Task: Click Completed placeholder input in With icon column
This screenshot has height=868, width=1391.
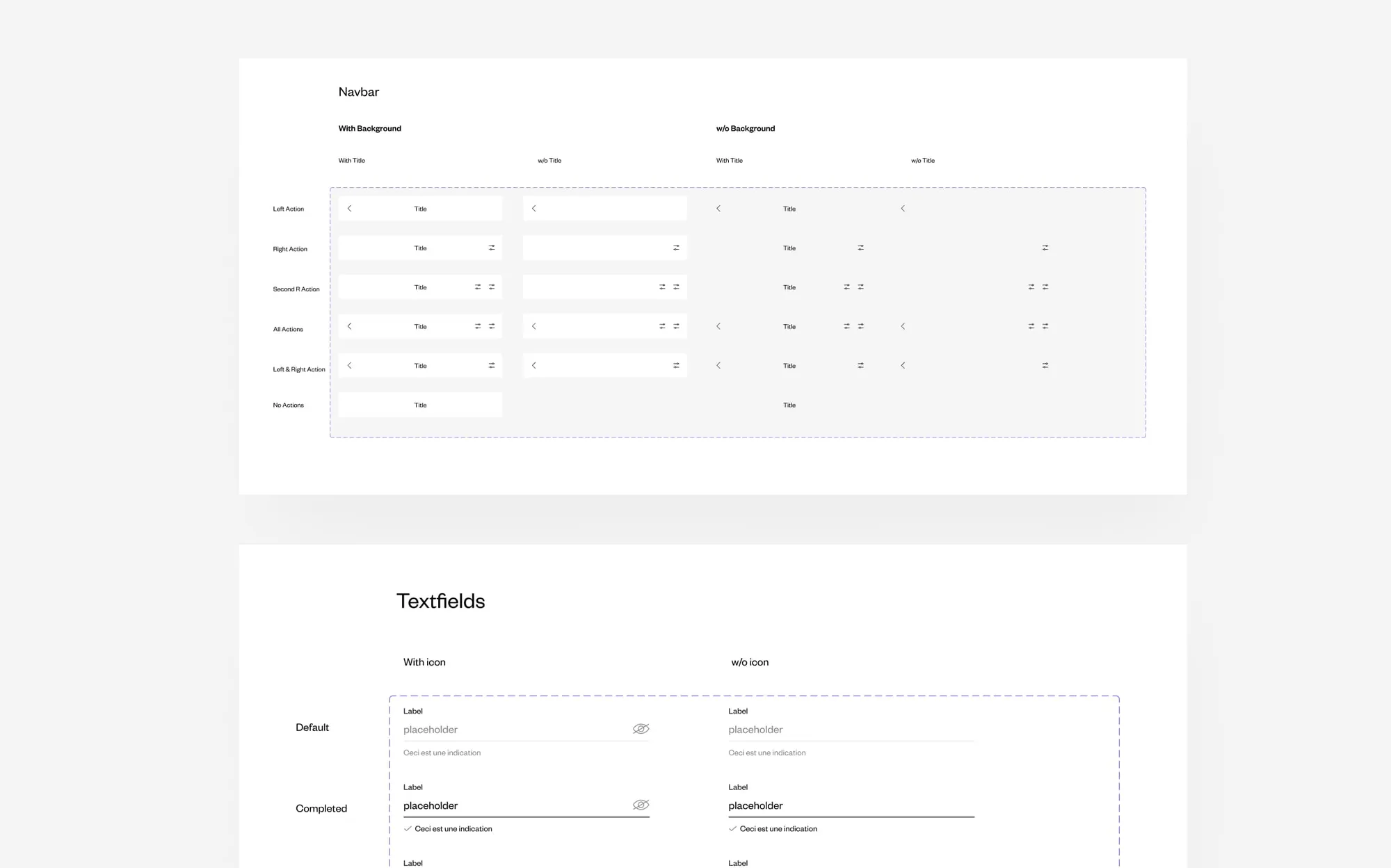Action: [526, 805]
